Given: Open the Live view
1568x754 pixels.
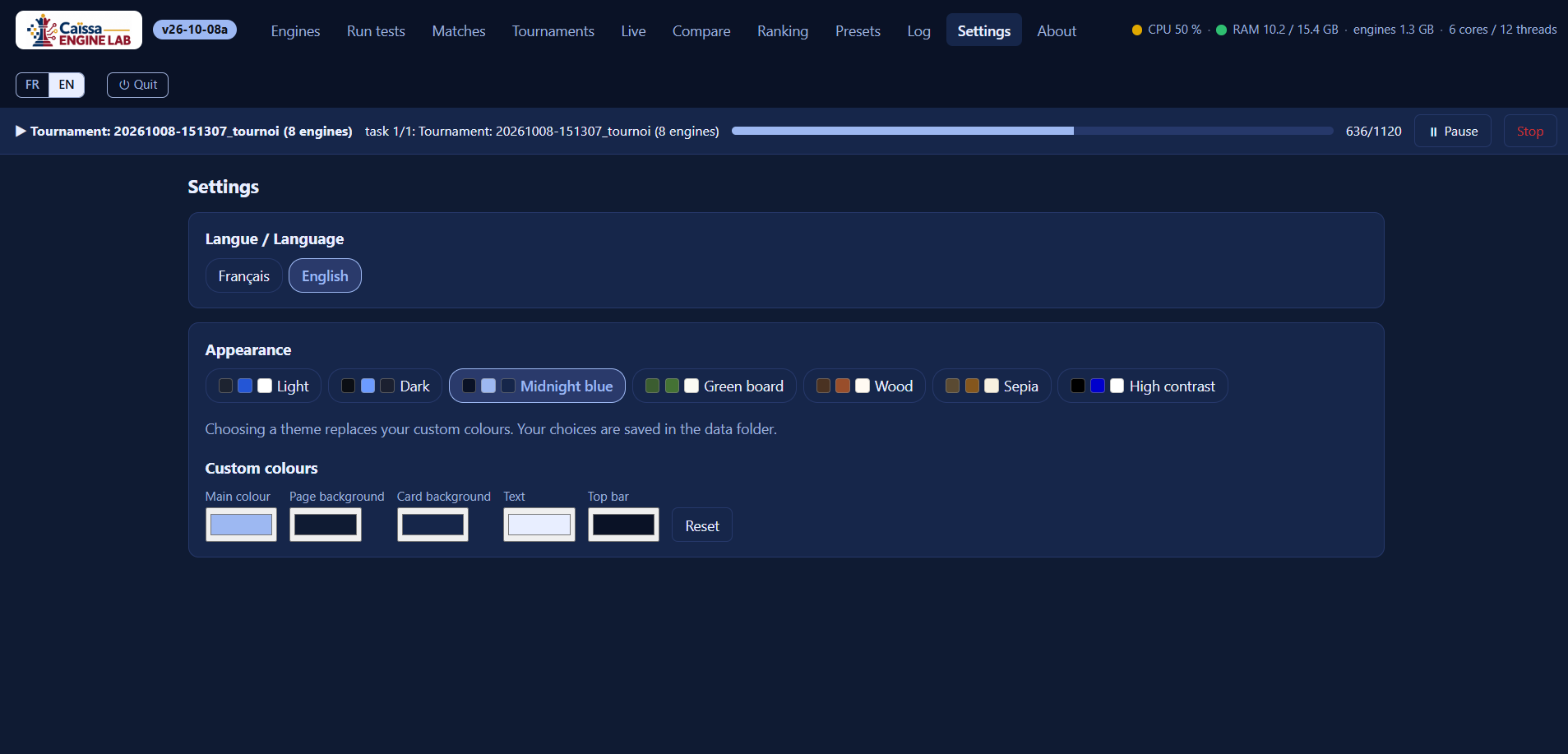Looking at the screenshot, I should pyautogui.click(x=633, y=30).
